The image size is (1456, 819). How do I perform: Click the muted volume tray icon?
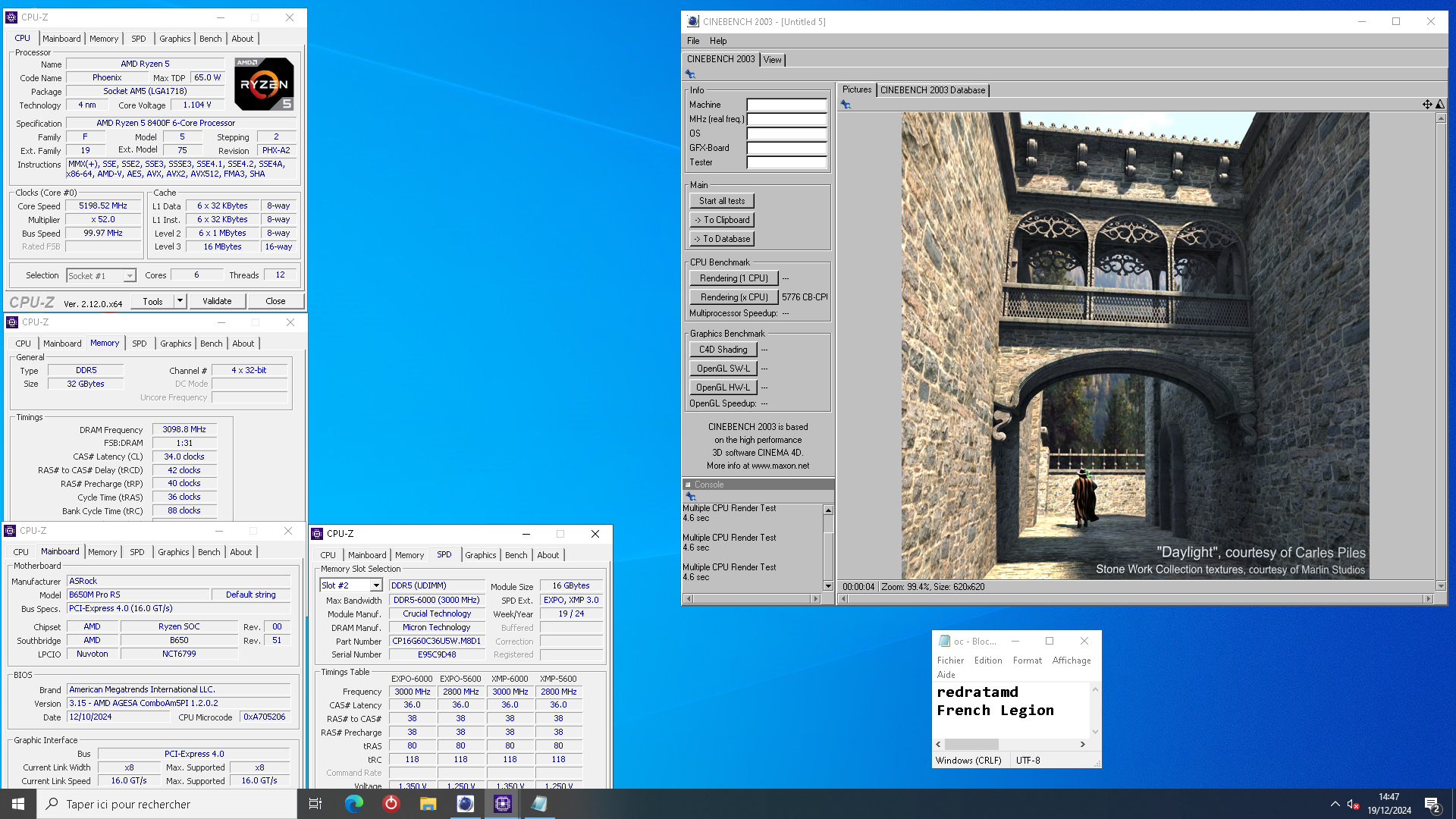1352,804
